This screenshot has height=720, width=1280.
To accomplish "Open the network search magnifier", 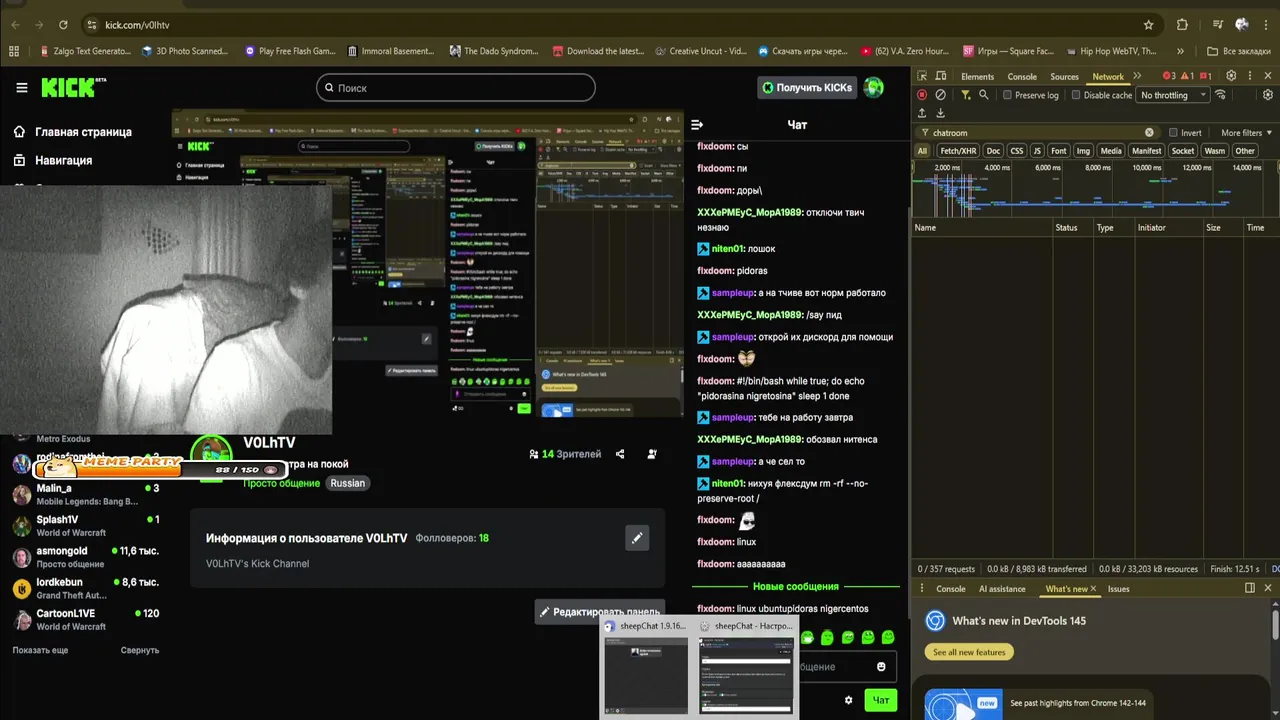I will (984, 95).
